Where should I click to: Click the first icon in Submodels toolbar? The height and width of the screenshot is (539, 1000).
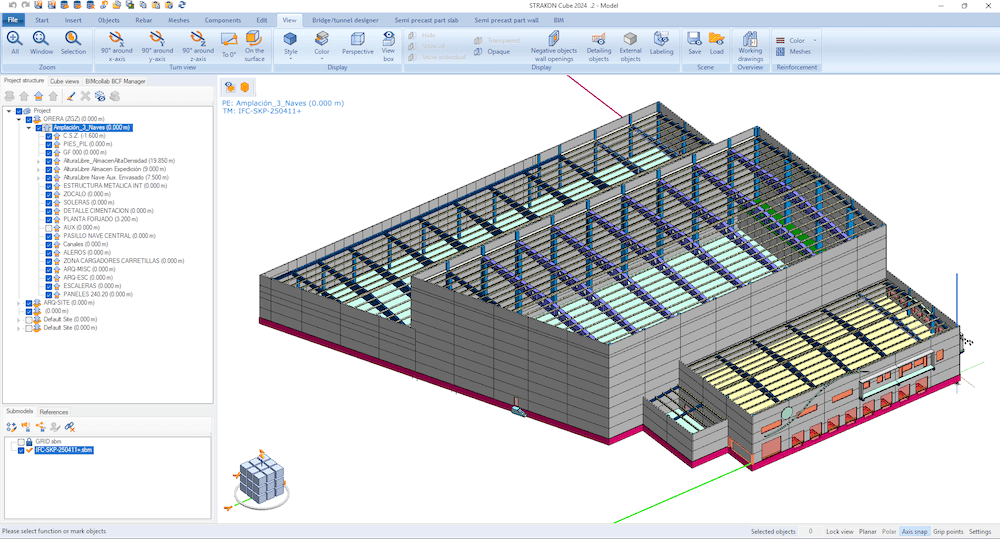(11, 427)
